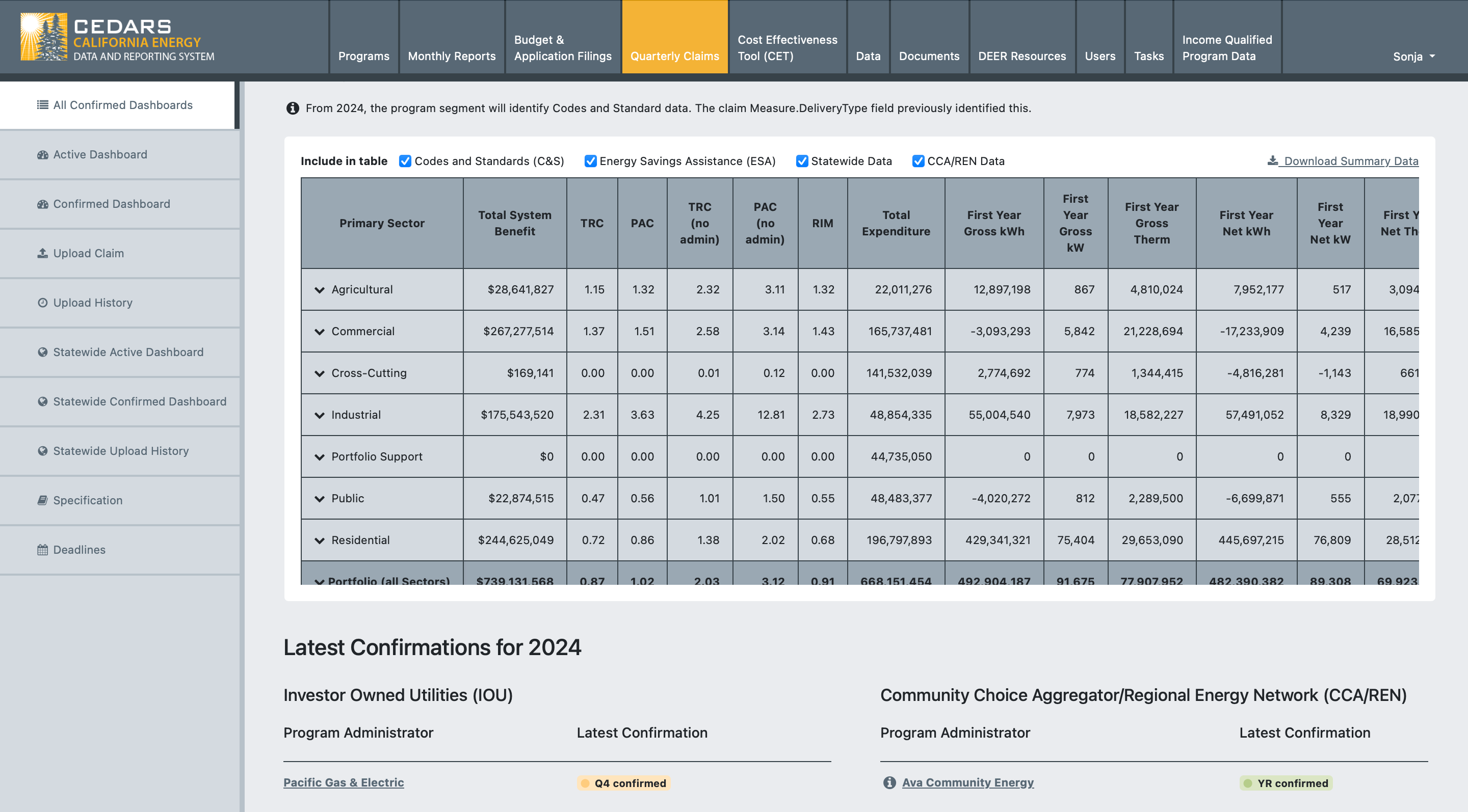Image resolution: width=1468 pixels, height=812 pixels.
Task: Click the Upload Claim upload icon
Action: [43, 253]
